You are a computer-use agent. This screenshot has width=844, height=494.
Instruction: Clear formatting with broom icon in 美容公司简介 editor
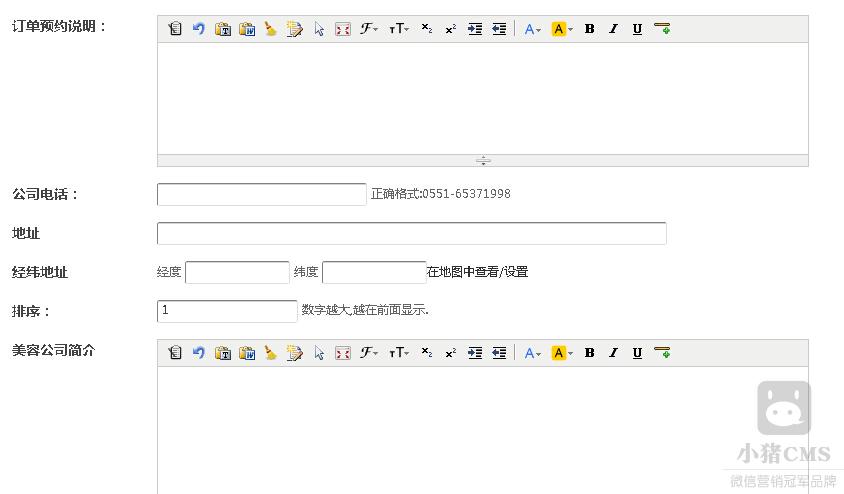(271, 353)
